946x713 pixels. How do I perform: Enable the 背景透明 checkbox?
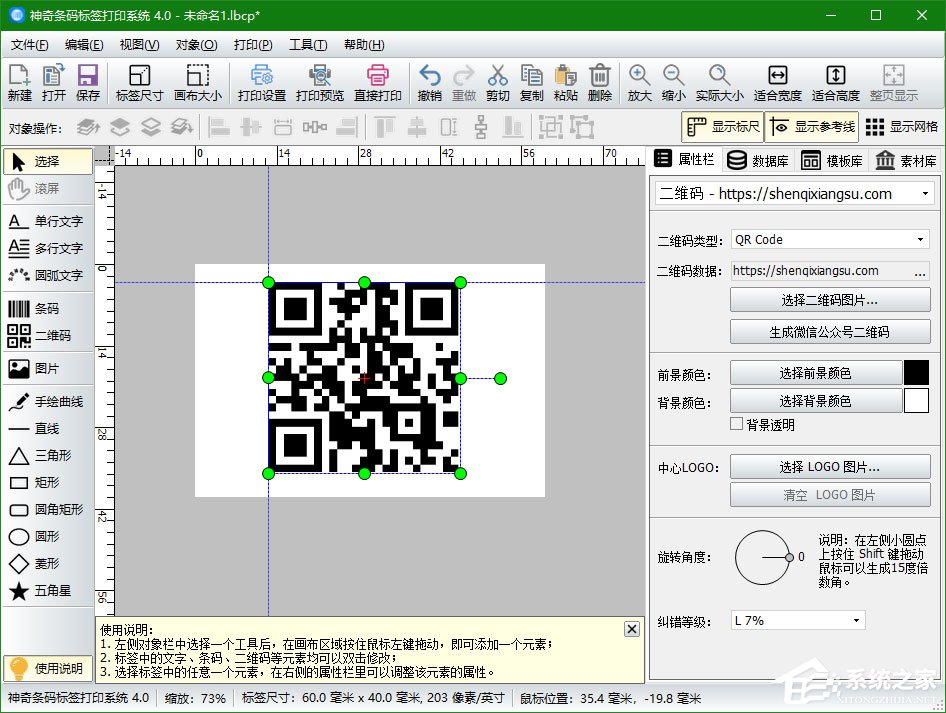(x=738, y=425)
